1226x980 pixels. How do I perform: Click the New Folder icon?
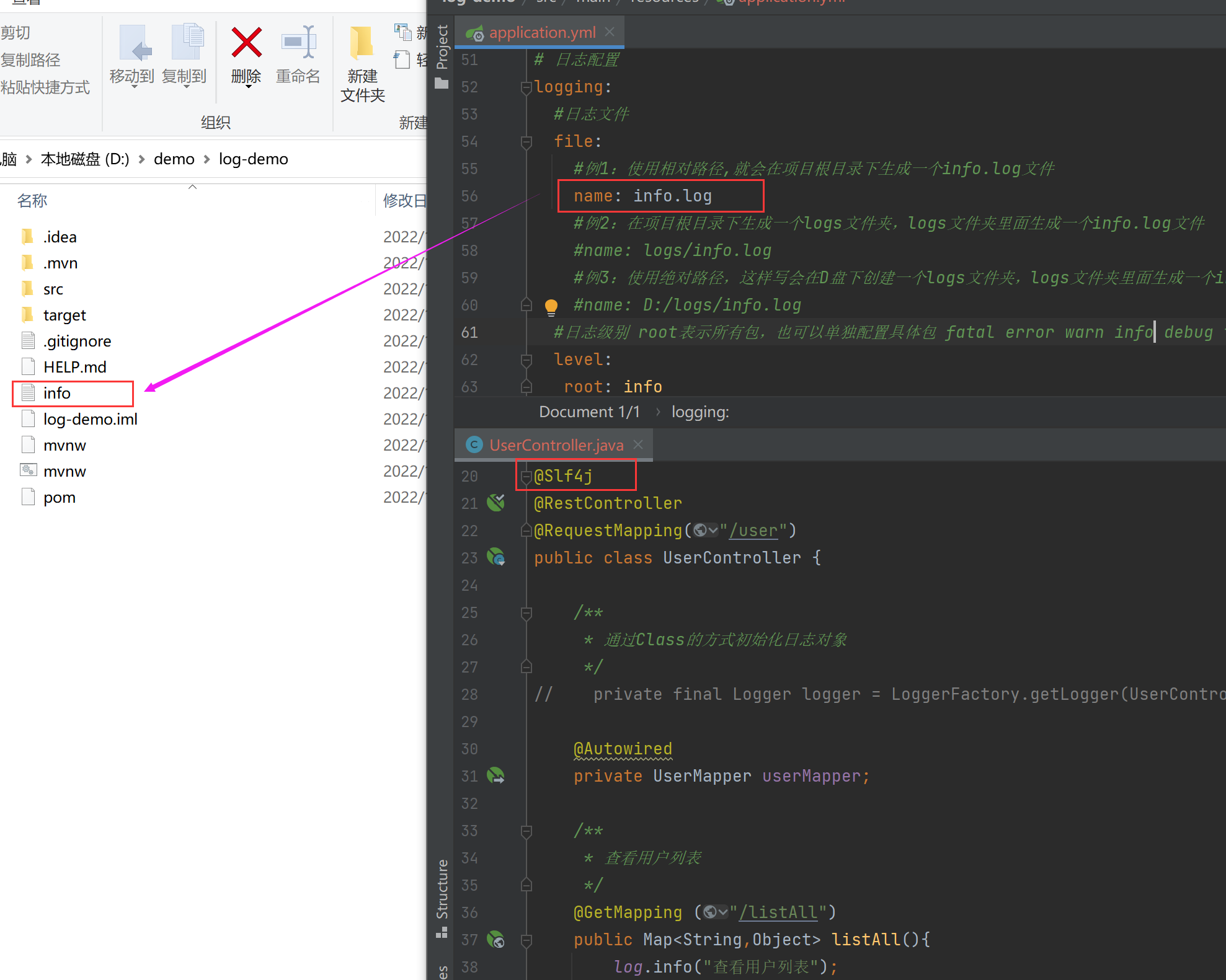click(x=362, y=43)
